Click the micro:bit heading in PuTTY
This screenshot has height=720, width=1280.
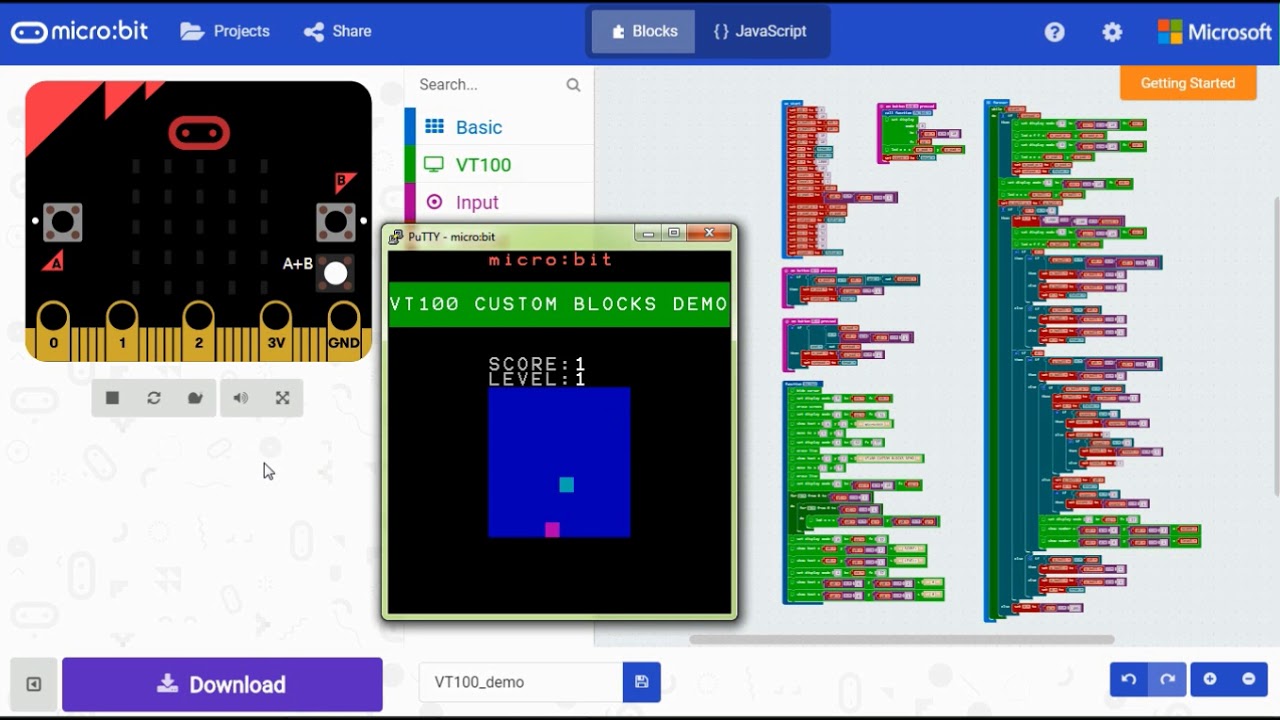(x=551, y=260)
